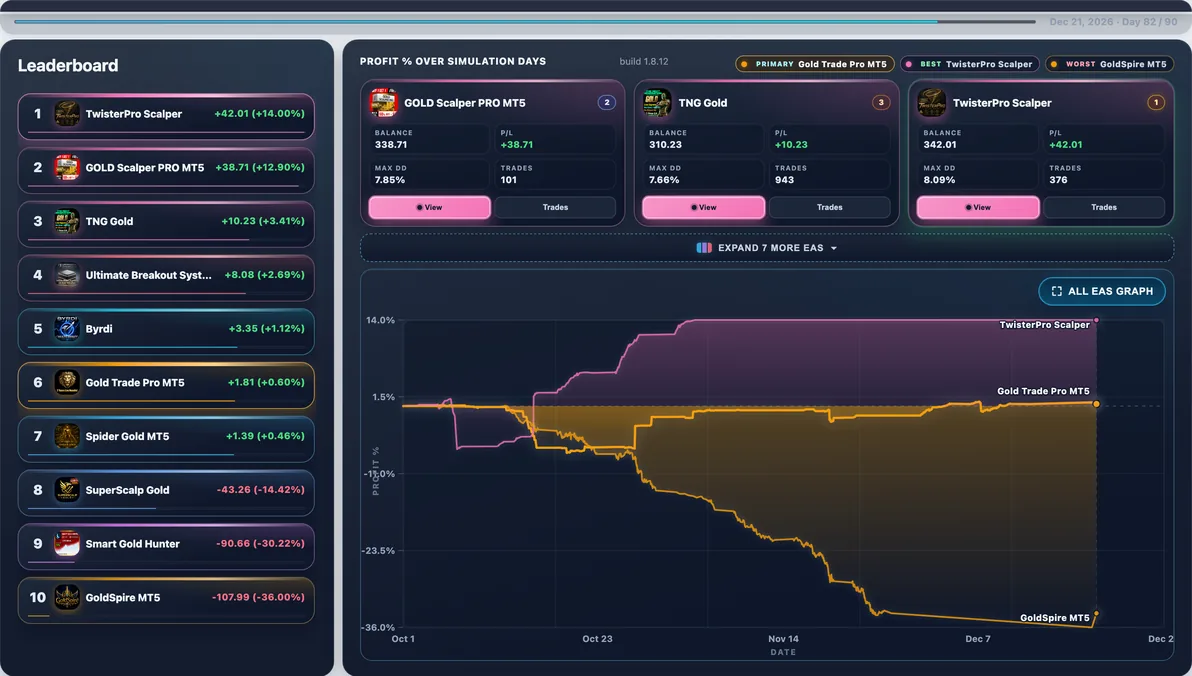
Task: Open Trades on the TwisterPro Scalper card
Action: pyautogui.click(x=1104, y=207)
